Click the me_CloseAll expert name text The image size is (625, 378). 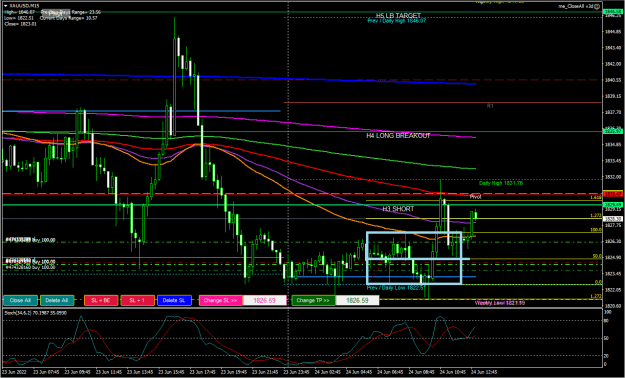tap(576, 6)
